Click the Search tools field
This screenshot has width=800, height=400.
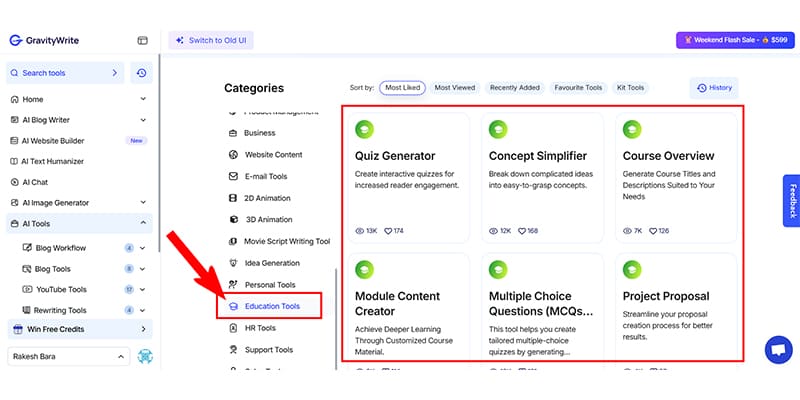click(x=65, y=73)
